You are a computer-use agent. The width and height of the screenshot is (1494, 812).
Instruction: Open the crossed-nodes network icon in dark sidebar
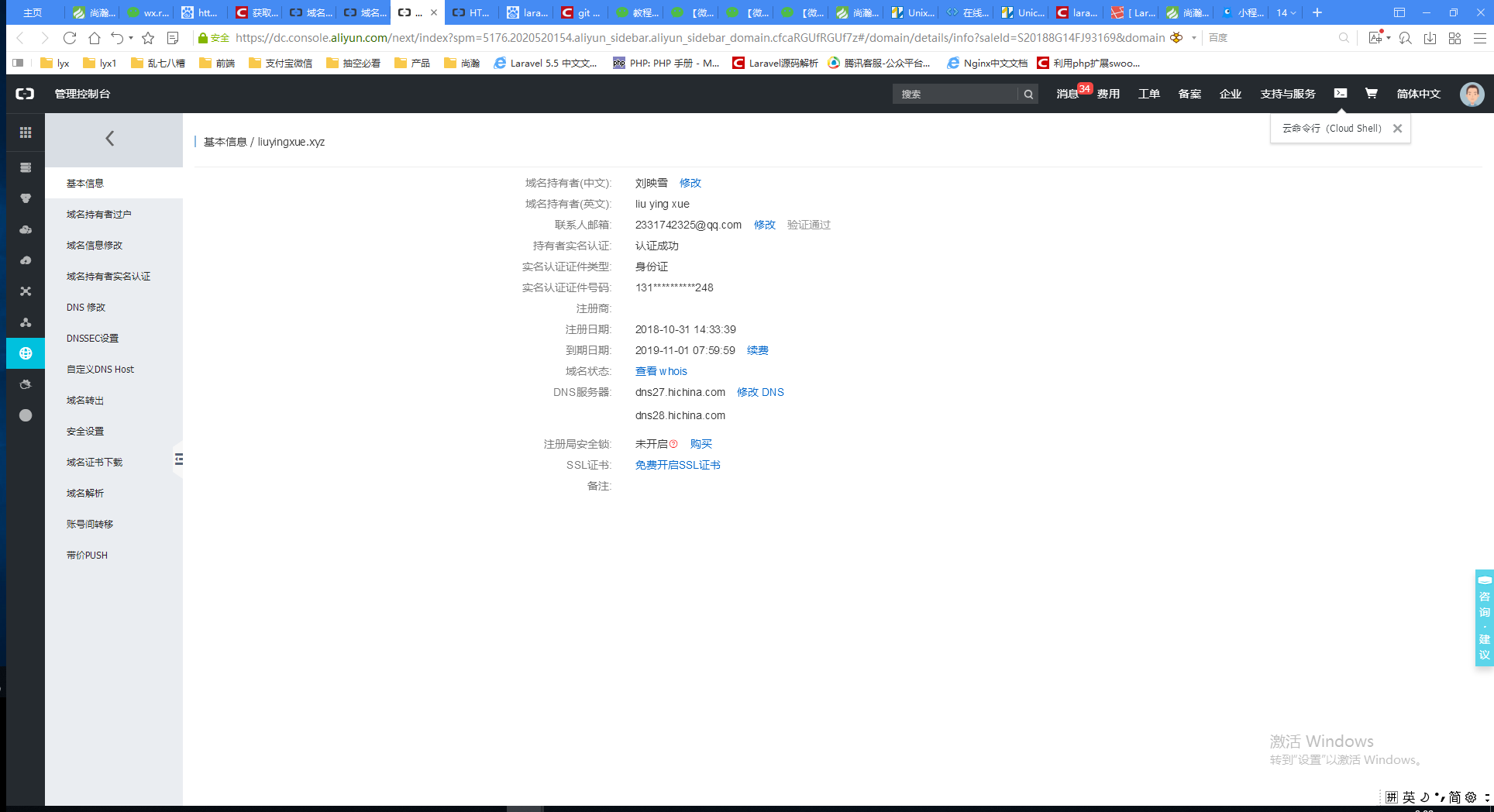[26, 291]
